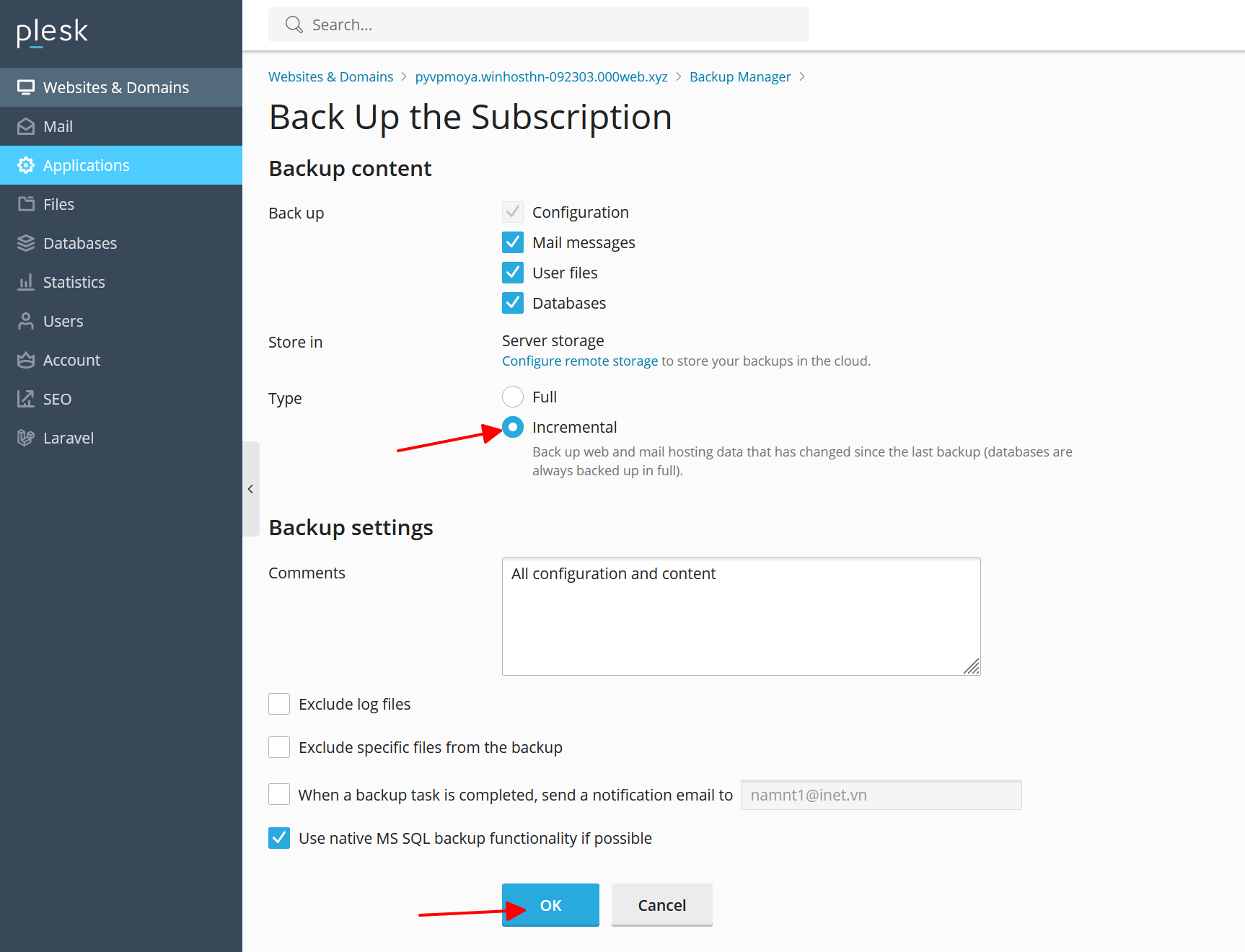Screen dimensions: 1245x952
Task: Click inside the Comments text area
Action: 741,617
